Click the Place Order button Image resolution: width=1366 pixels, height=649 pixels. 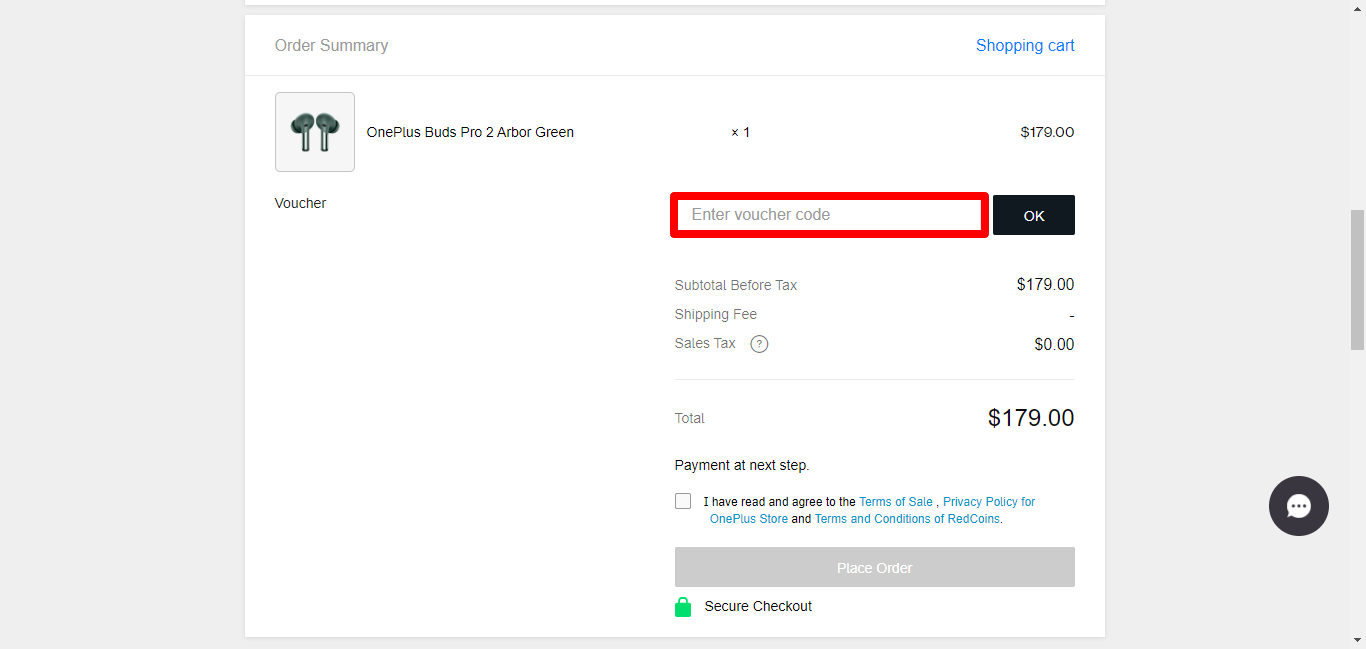tap(875, 567)
